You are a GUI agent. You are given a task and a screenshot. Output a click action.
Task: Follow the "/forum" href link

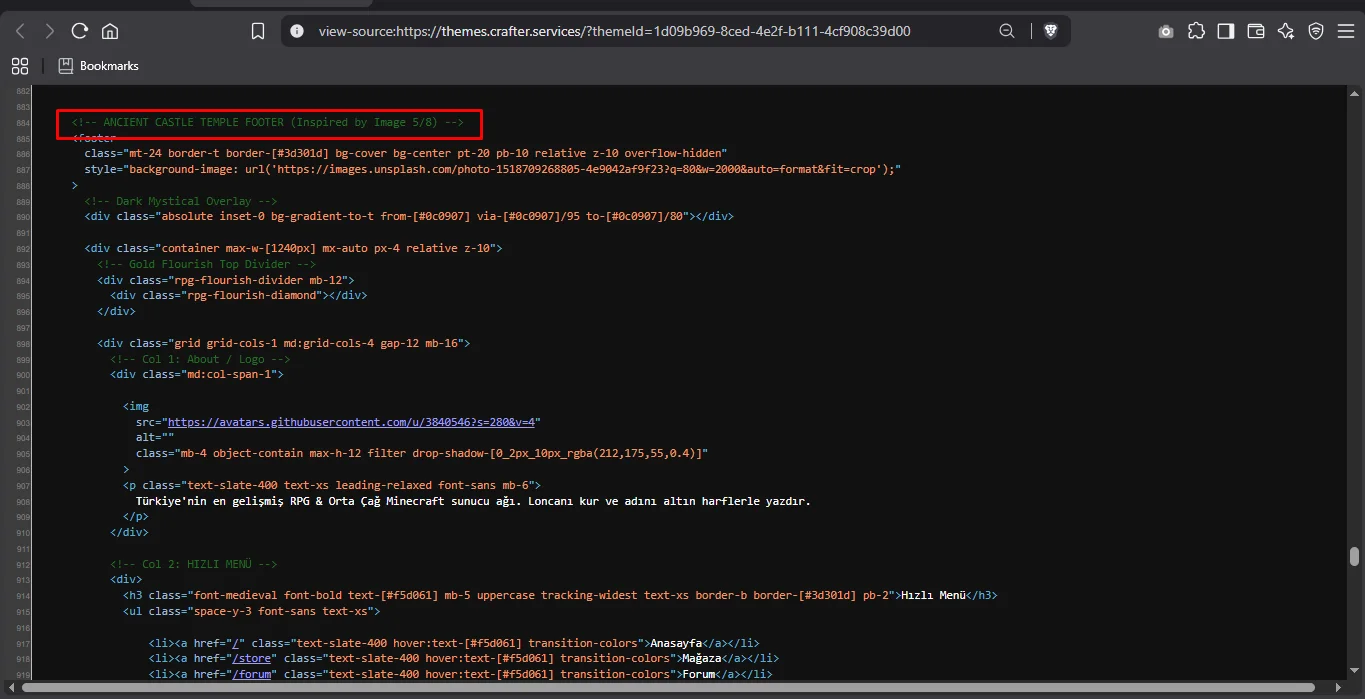252,674
